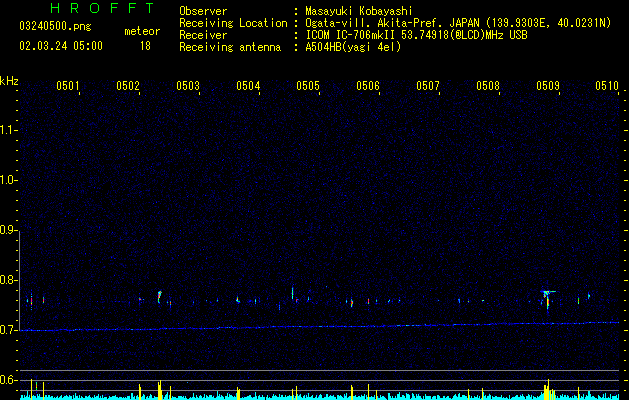The height and width of the screenshot is (400, 629).
Task: Click the meteor count 18
Action: pos(145,46)
